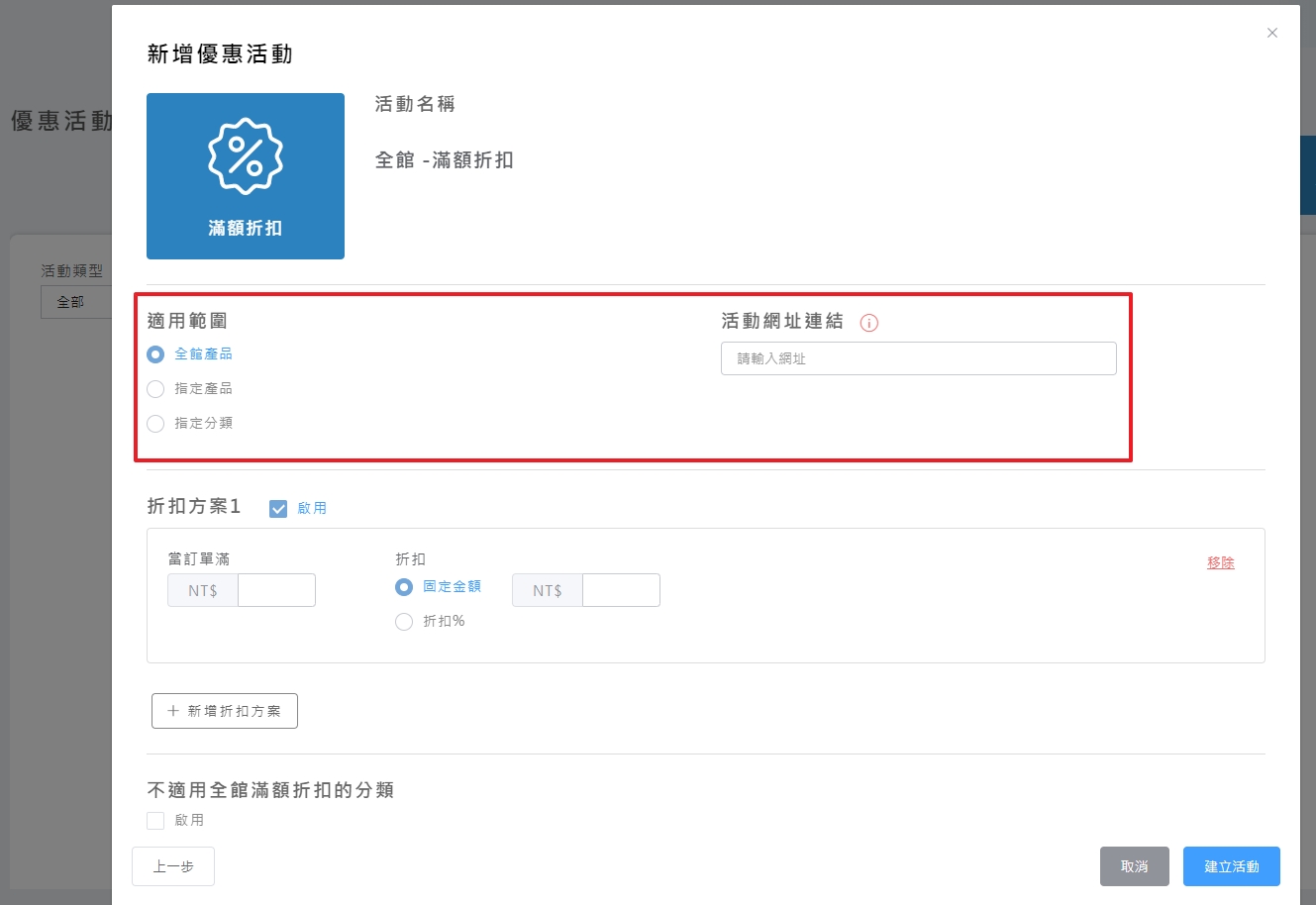This screenshot has width=1316, height=905.
Task: Click the fixed discount NT$ amount field
Action: (x=621, y=590)
